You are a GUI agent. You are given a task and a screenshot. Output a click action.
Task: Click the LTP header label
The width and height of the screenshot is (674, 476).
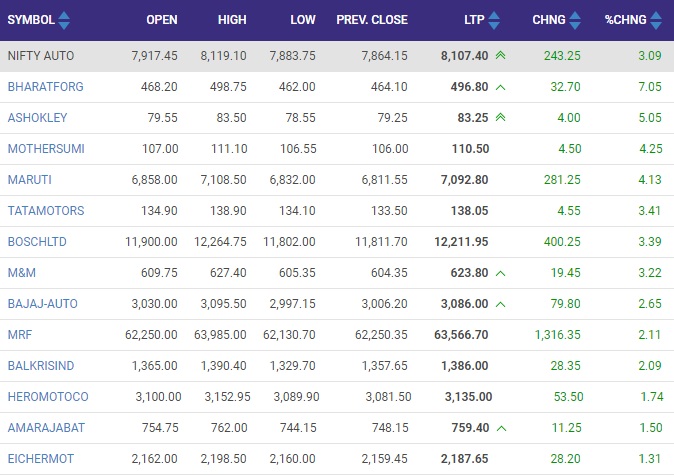coord(474,20)
